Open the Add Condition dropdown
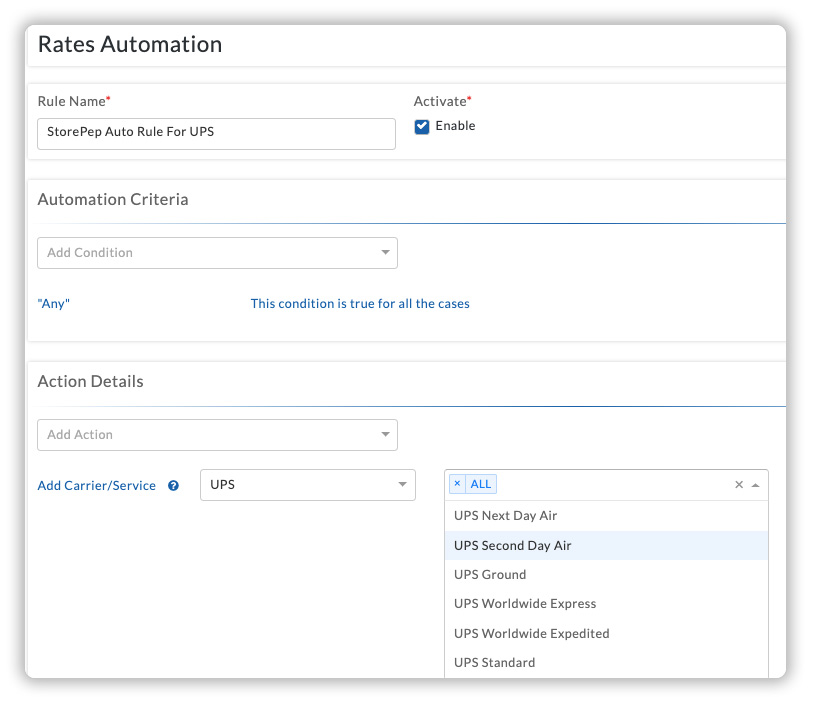Image resolution: width=813 pixels, height=703 pixels. (x=217, y=253)
